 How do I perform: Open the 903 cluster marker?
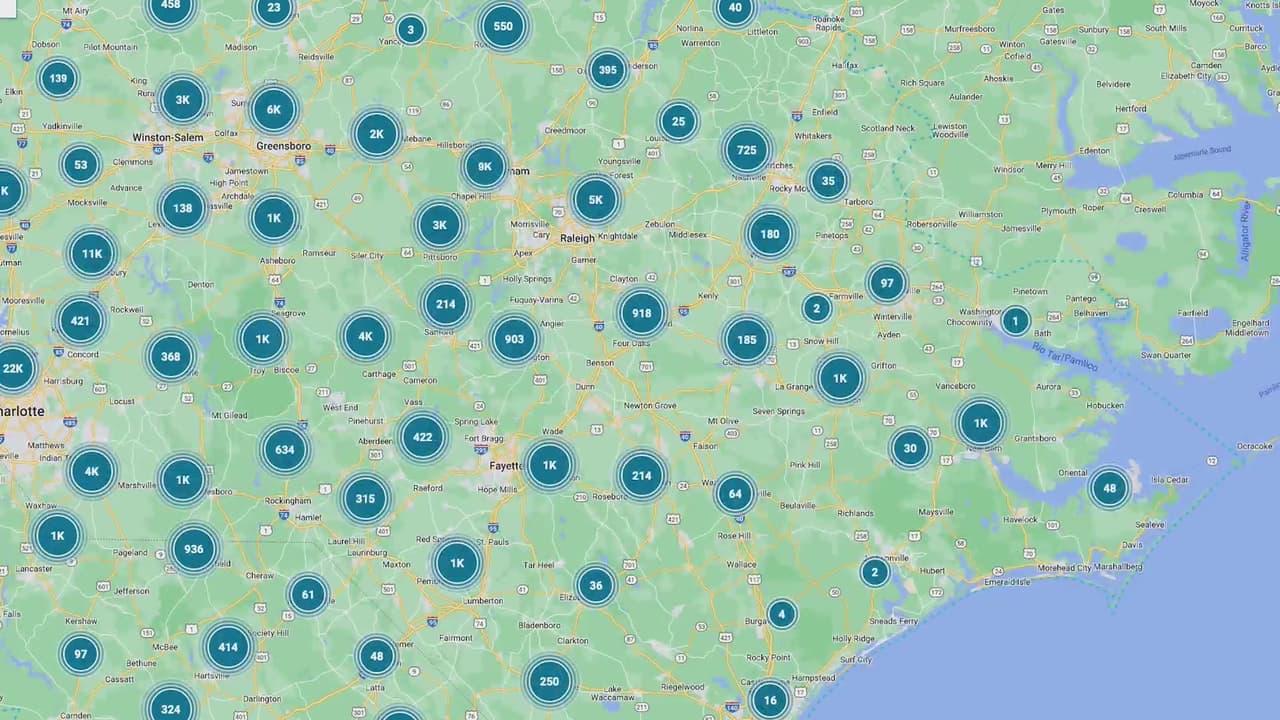point(514,339)
